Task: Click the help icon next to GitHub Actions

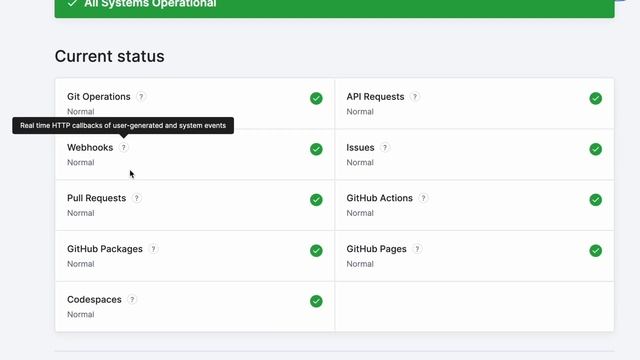Action: (423, 198)
